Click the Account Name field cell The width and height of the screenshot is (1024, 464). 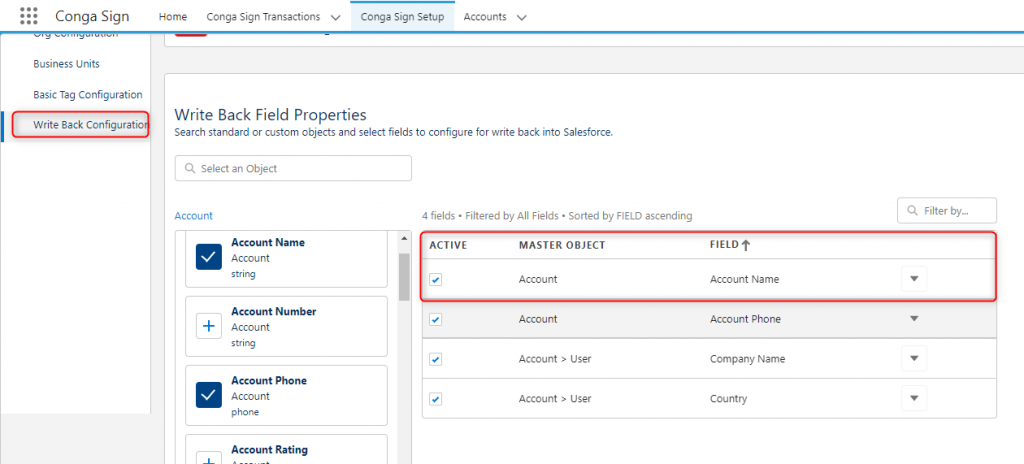point(744,279)
